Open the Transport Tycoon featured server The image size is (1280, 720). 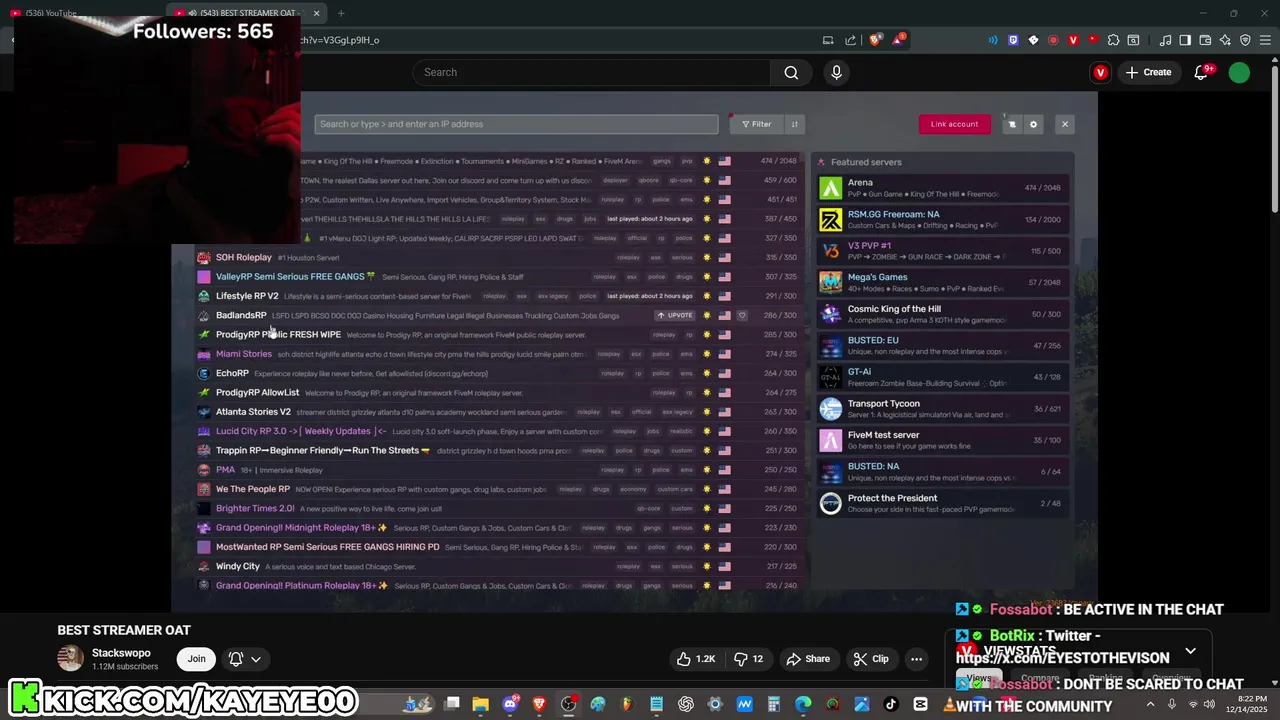[942, 409]
